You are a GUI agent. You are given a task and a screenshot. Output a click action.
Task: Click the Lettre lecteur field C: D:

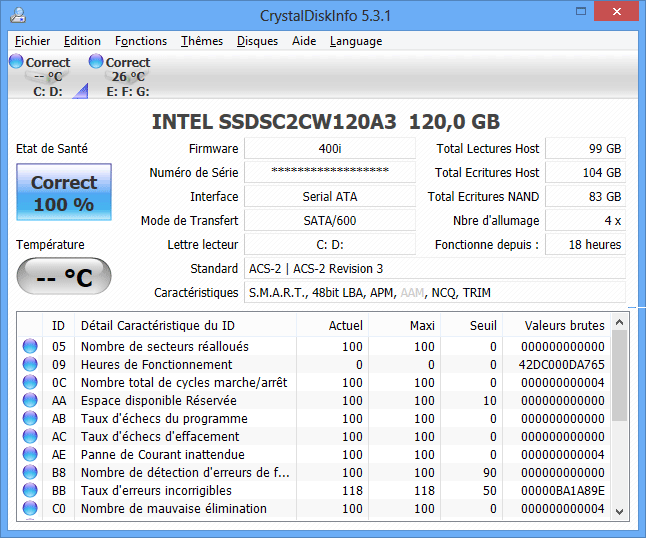pyautogui.click(x=330, y=245)
